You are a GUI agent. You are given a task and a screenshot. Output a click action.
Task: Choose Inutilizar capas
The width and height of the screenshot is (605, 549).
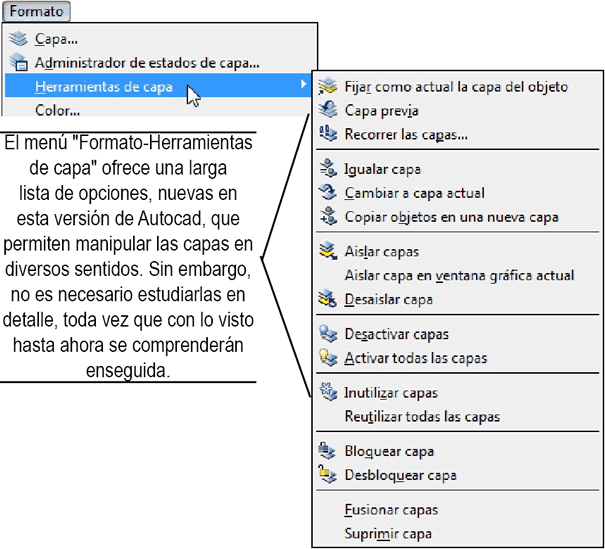(391, 393)
